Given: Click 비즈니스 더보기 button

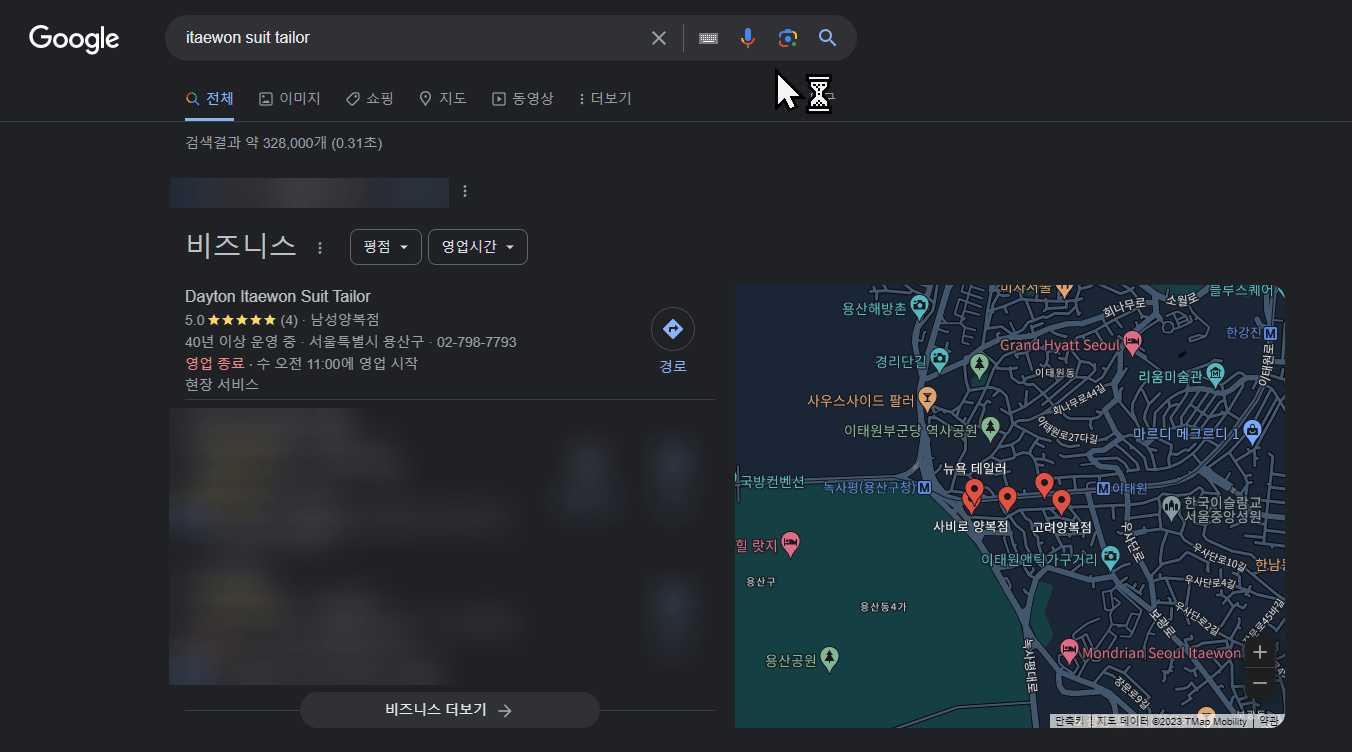Looking at the screenshot, I should click(450, 710).
